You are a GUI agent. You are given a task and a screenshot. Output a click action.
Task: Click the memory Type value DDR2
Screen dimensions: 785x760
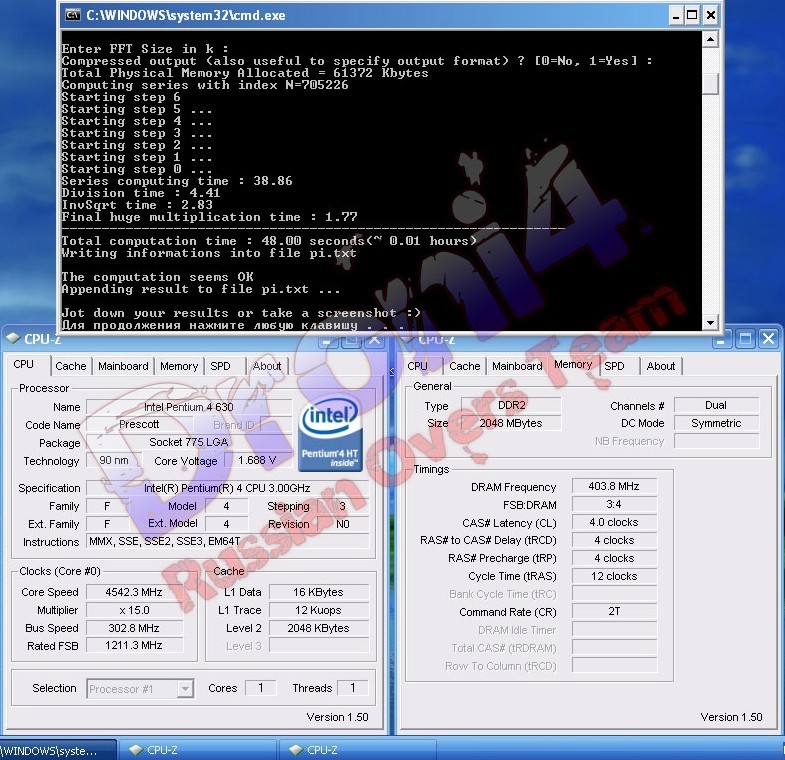pyautogui.click(x=511, y=405)
